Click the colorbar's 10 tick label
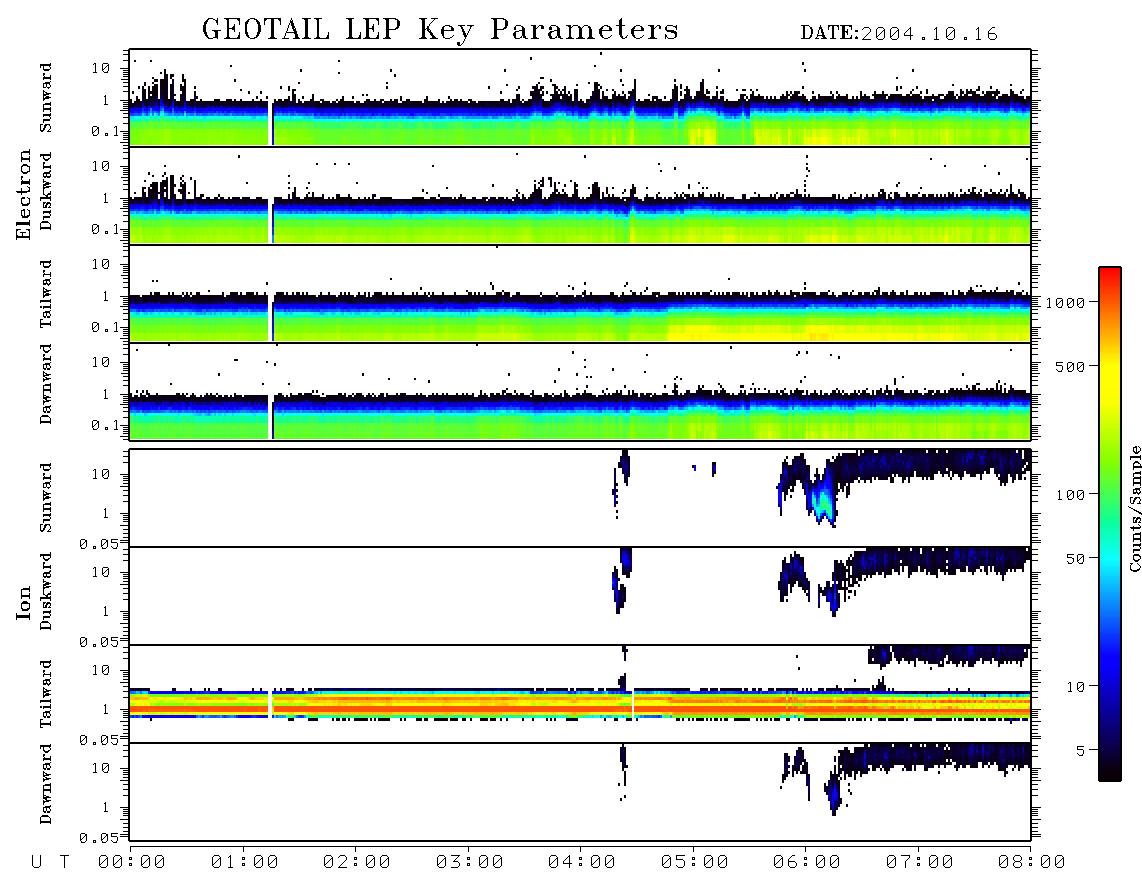The height and width of the screenshot is (880, 1142). (1075, 687)
